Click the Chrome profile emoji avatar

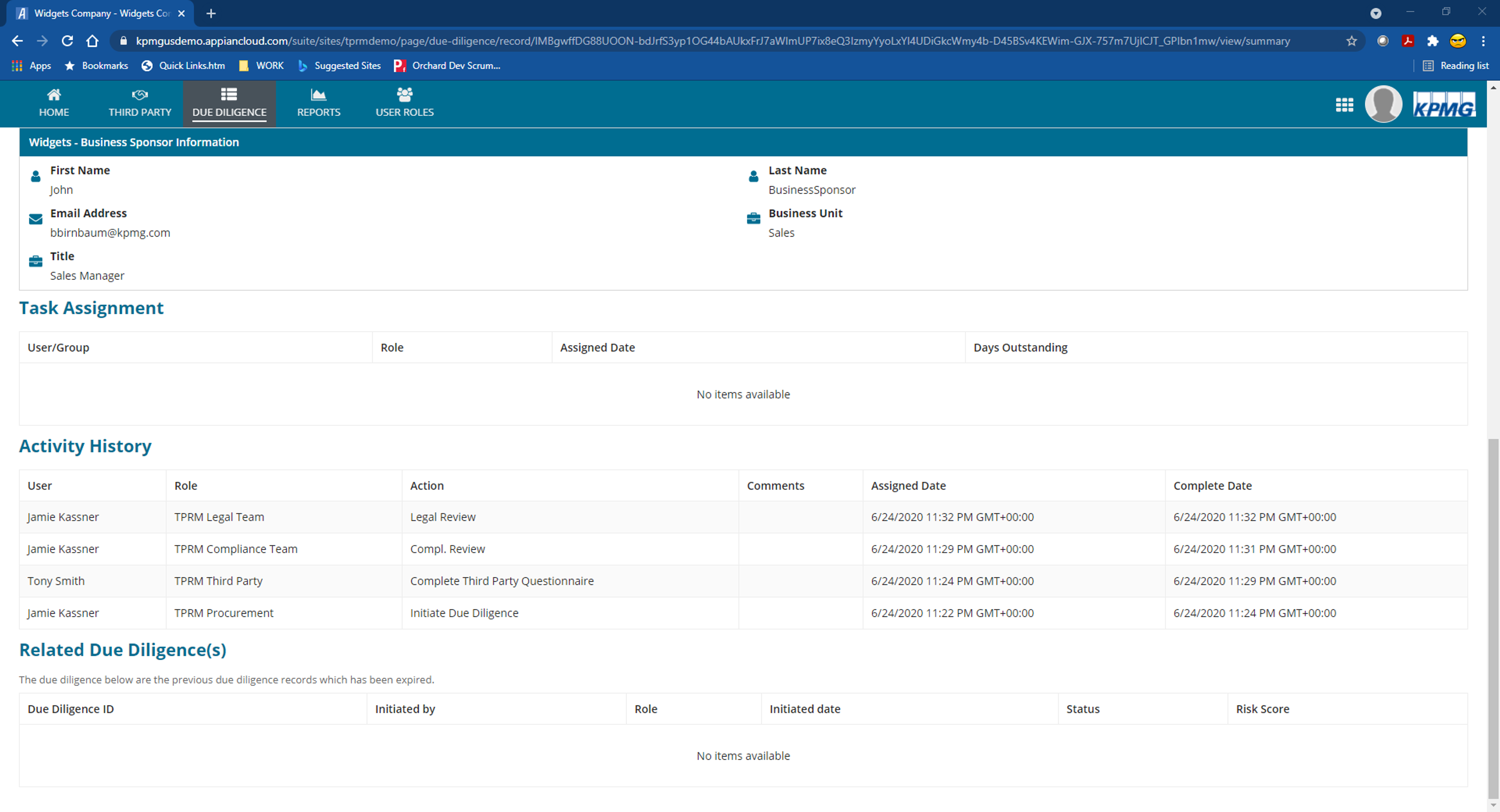[x=1457, y=41]
